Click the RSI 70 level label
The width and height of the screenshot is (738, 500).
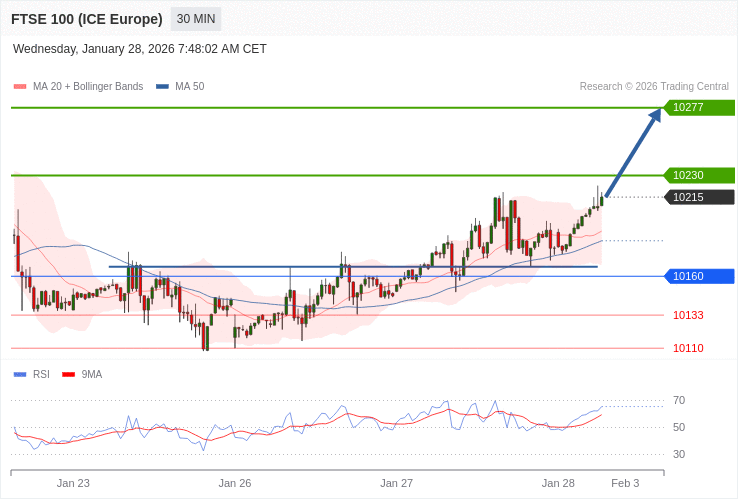point(679,401)
